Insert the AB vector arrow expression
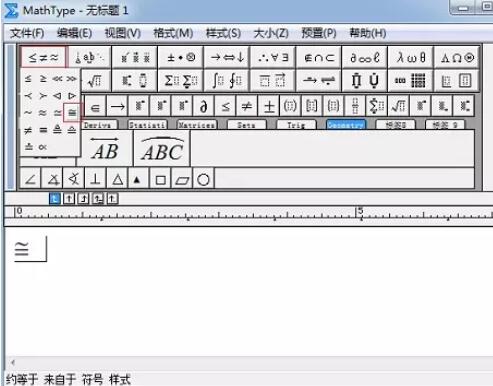 [105, 148]
